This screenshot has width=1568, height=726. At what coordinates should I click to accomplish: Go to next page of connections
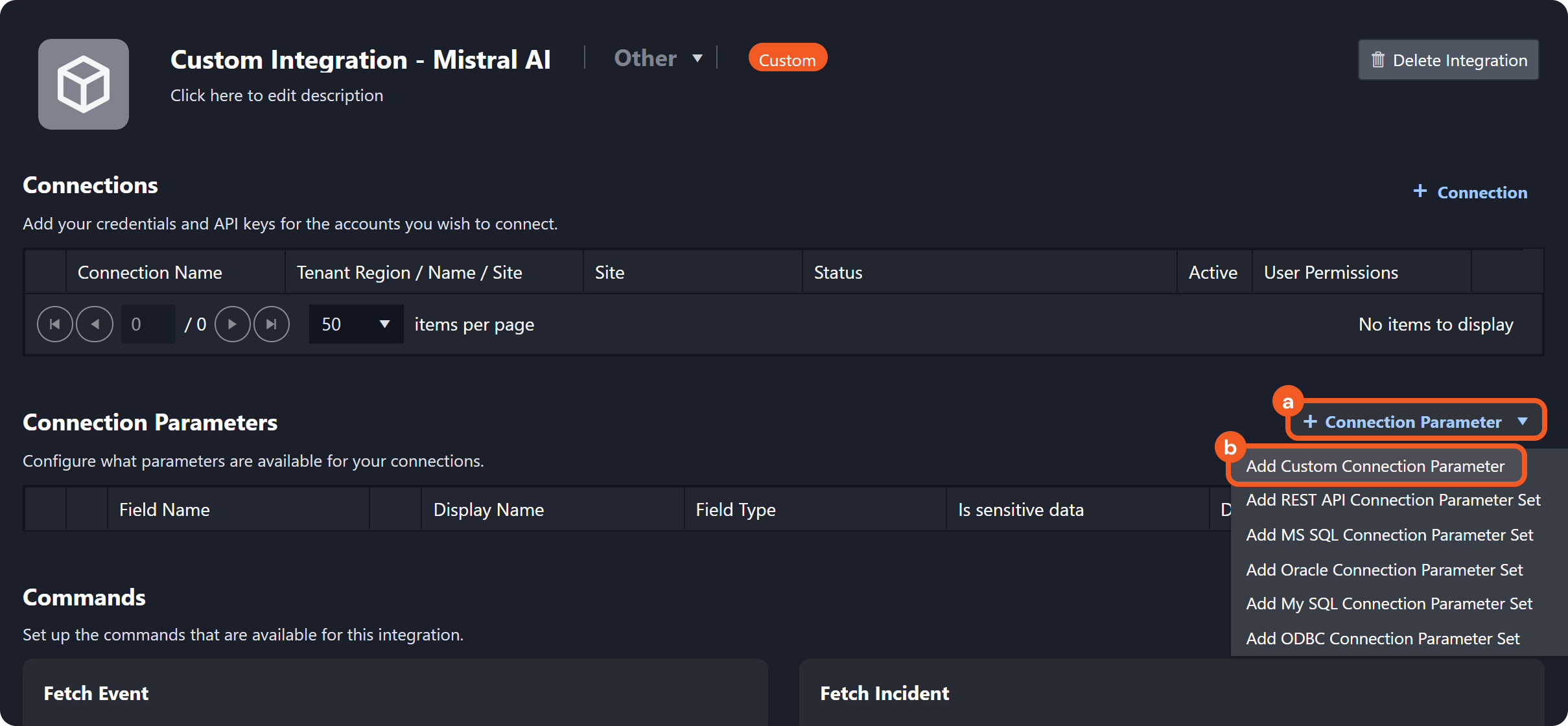pos(232,324)
